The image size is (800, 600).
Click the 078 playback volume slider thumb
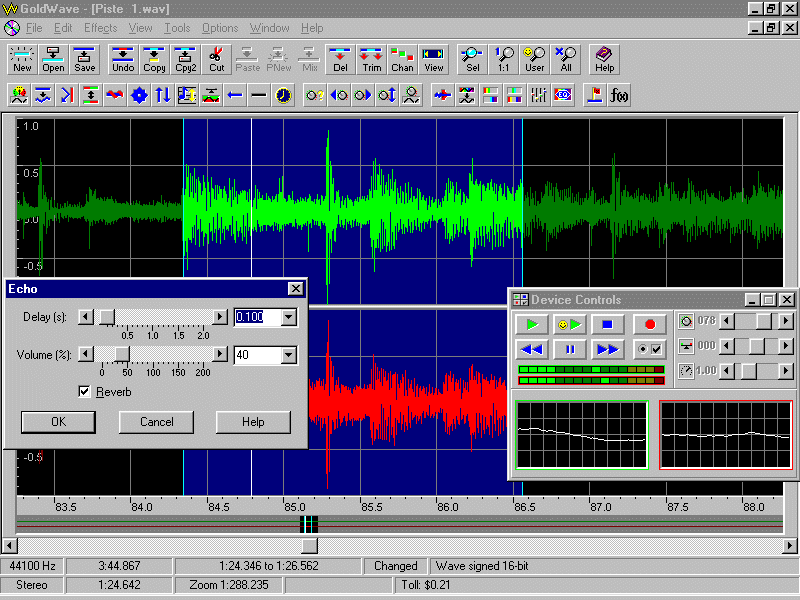[x=763, y=321]
